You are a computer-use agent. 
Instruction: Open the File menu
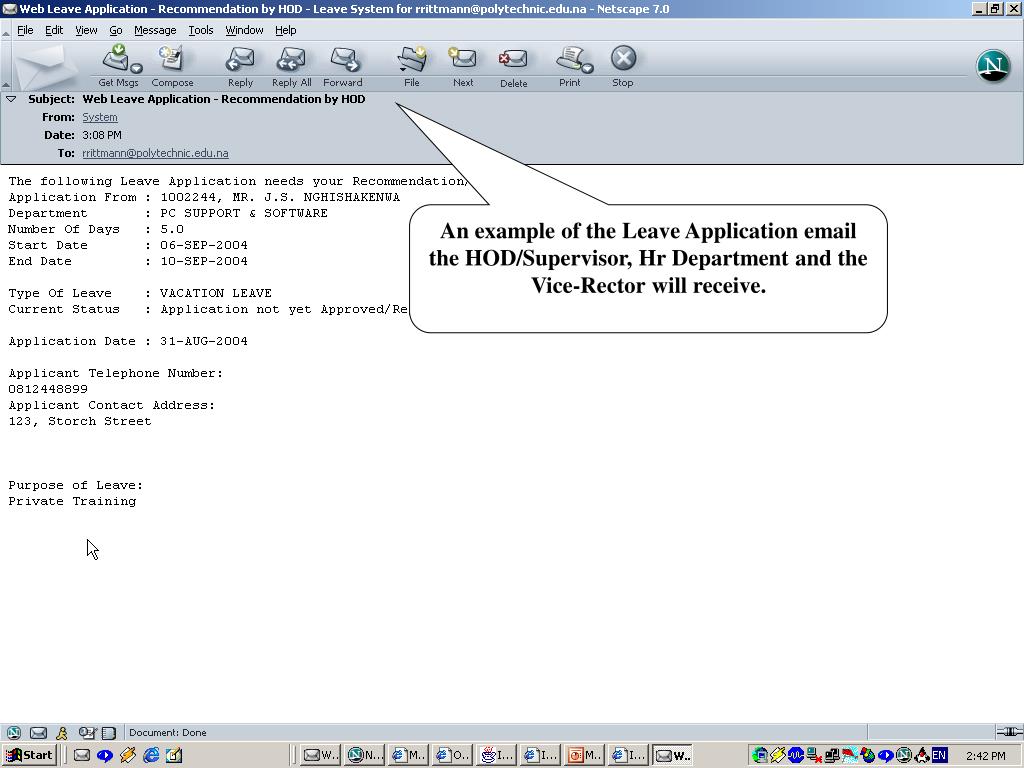(x=25, y=30)
